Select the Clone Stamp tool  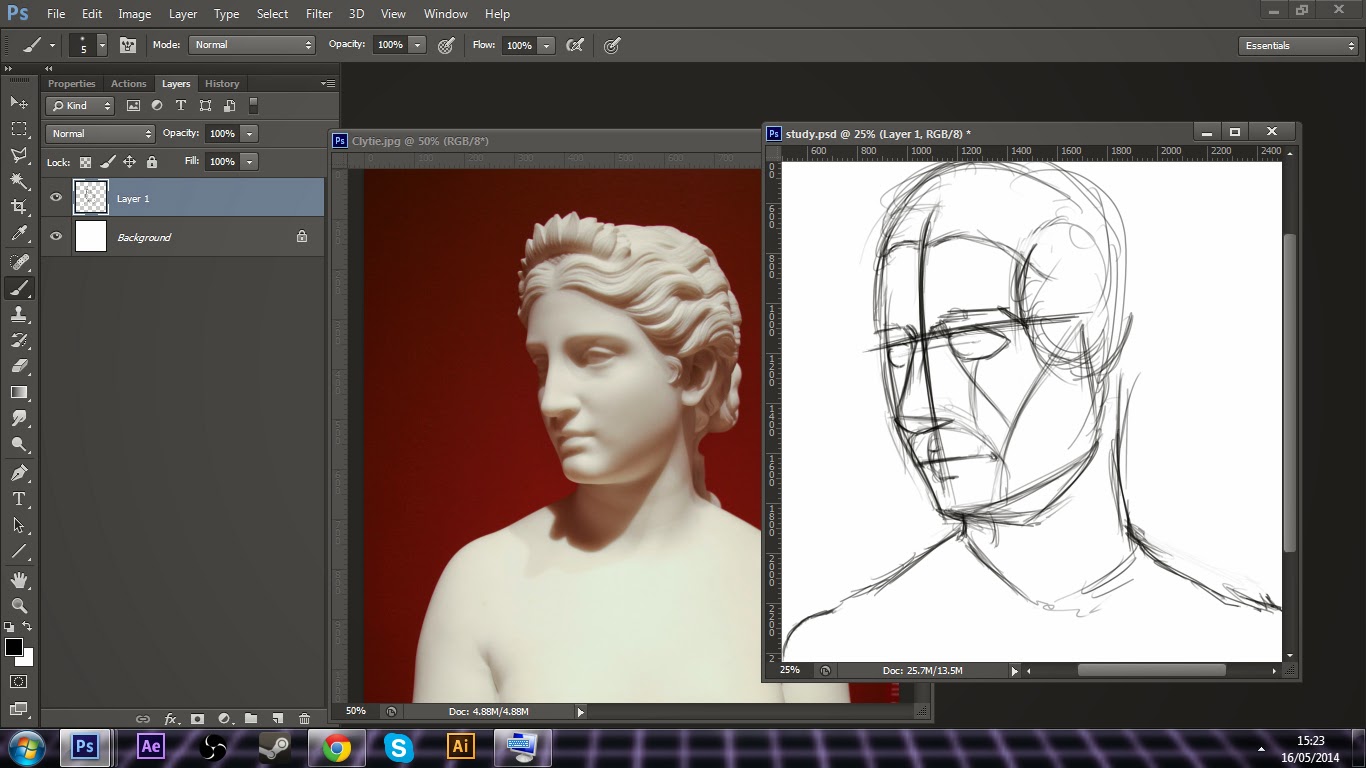point(19,314)
